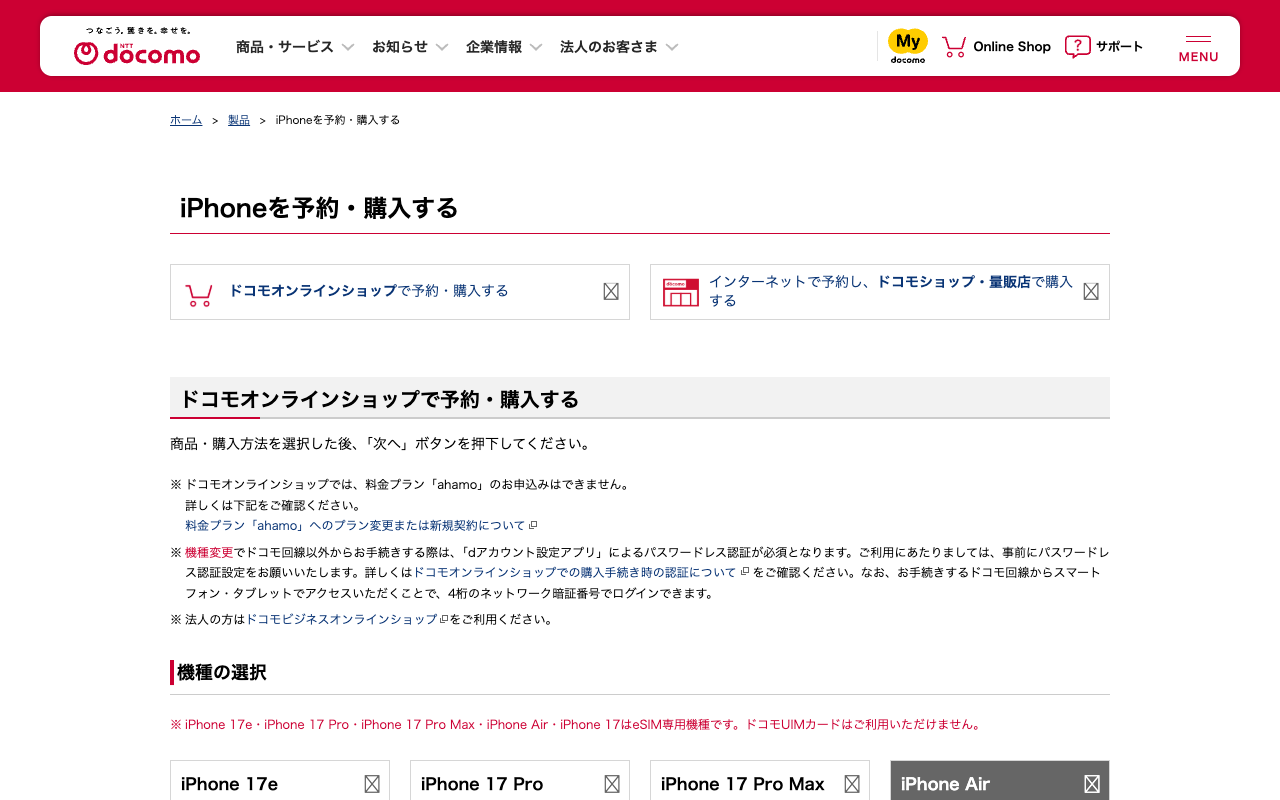Click the 製品 breadcrumb link
Viewport: 1280px width, 800px height.
click(x=239, y=120)
